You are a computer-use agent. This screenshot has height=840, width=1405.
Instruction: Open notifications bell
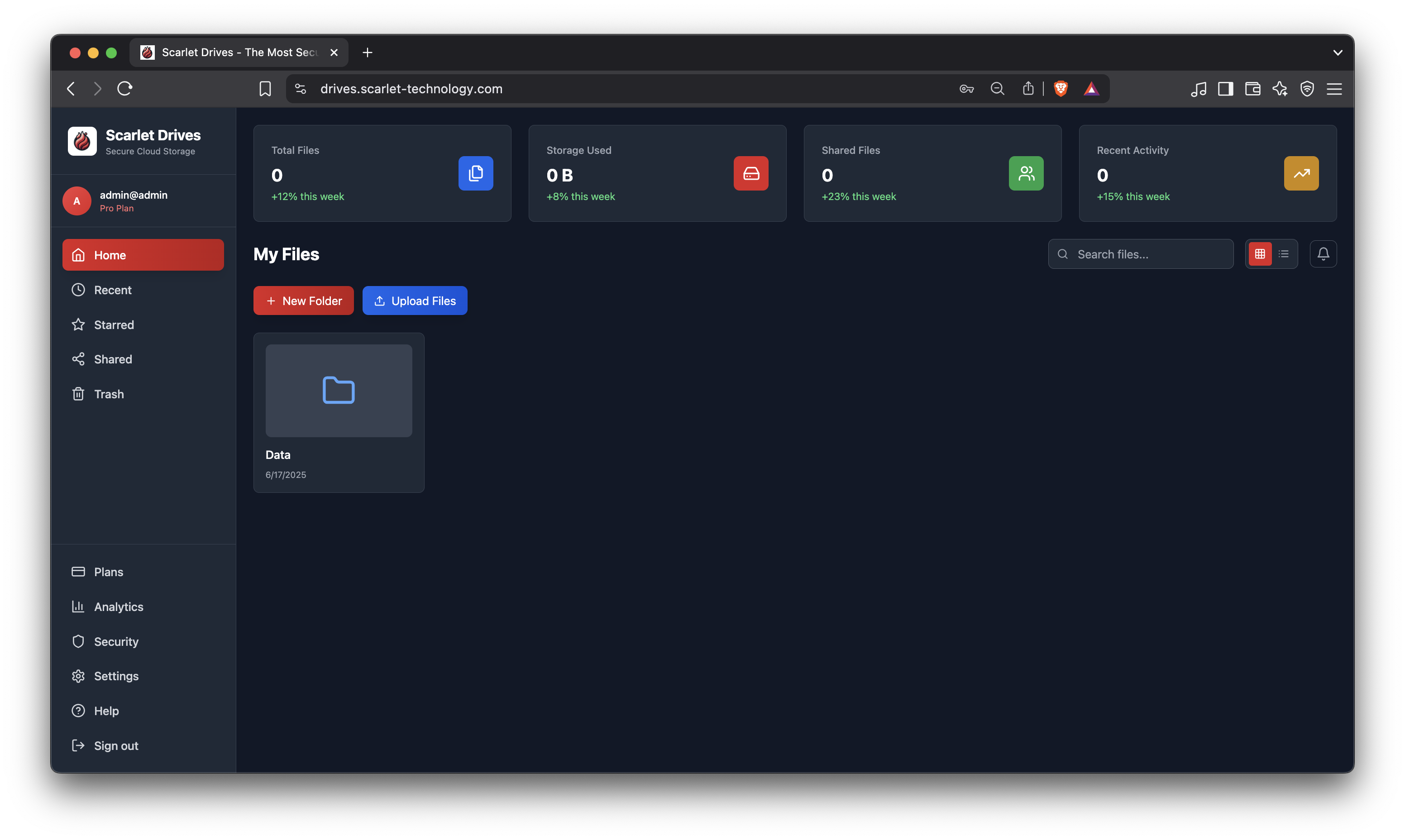point(1323,254)
